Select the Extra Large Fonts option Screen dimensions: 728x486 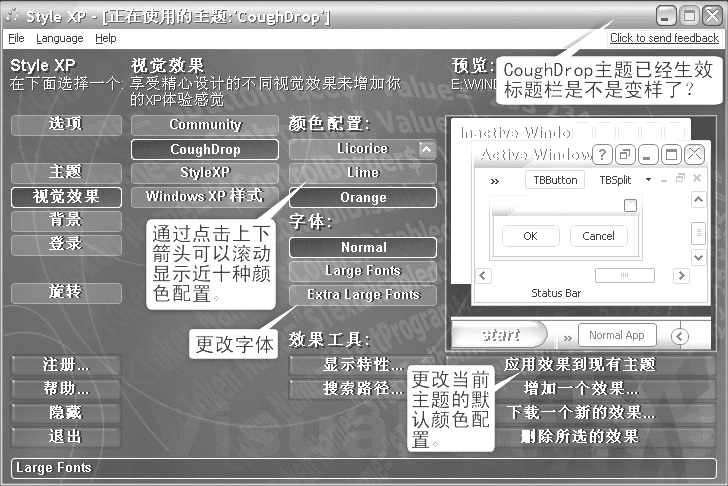point(363,295)
